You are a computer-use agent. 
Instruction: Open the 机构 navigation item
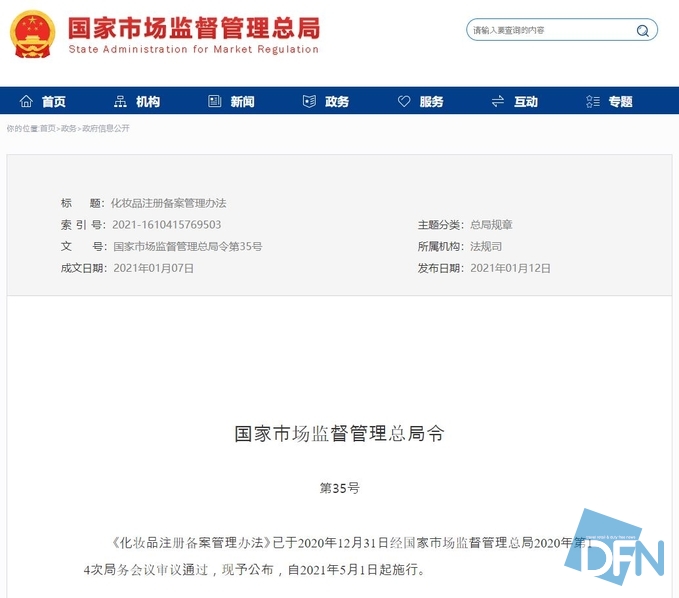click(148, 102)
